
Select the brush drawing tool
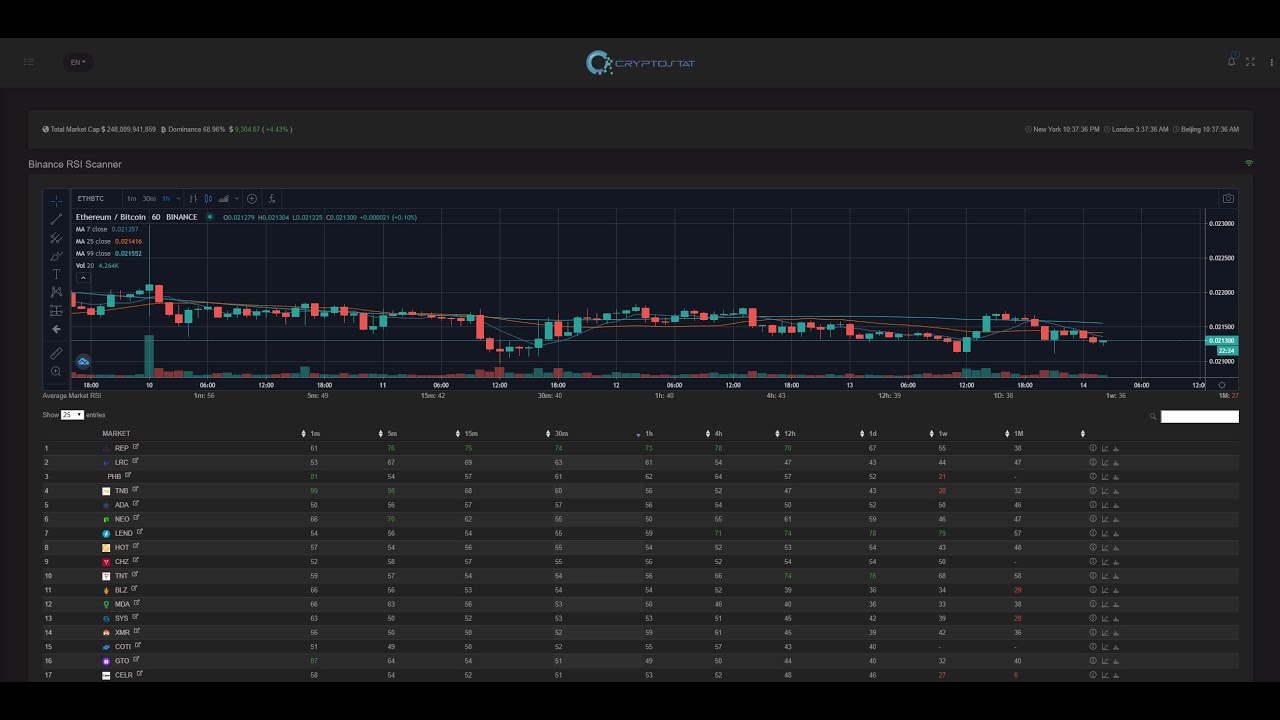point(56,256)
